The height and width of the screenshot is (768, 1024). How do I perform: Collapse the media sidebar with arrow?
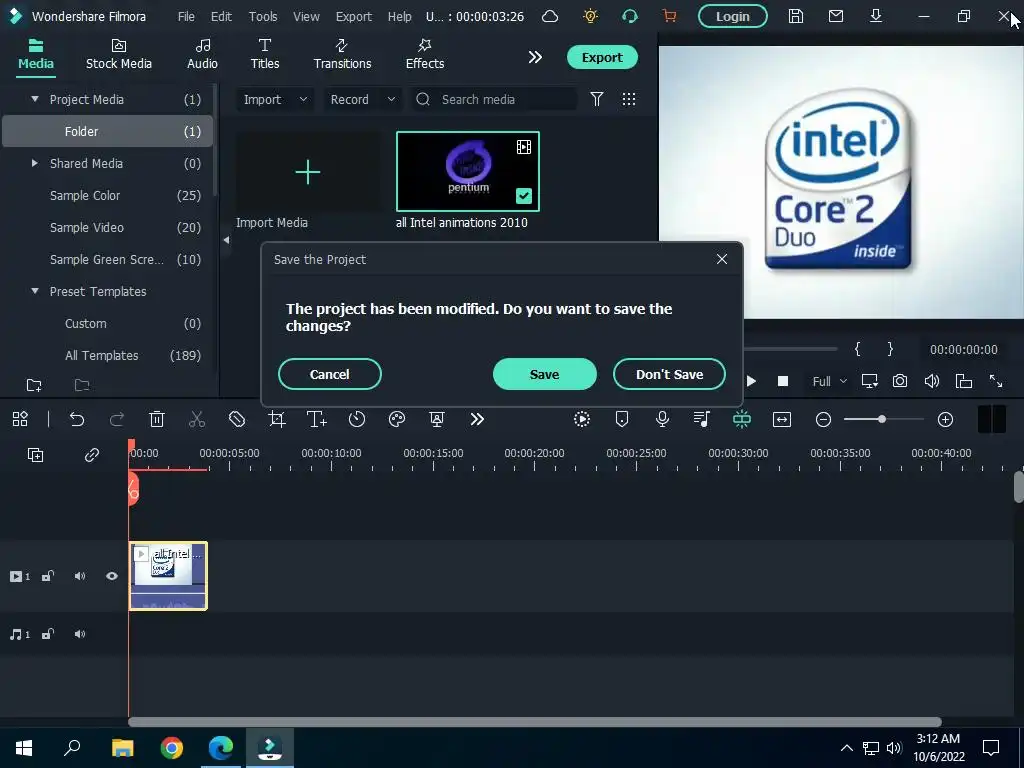tap(226, 240)
